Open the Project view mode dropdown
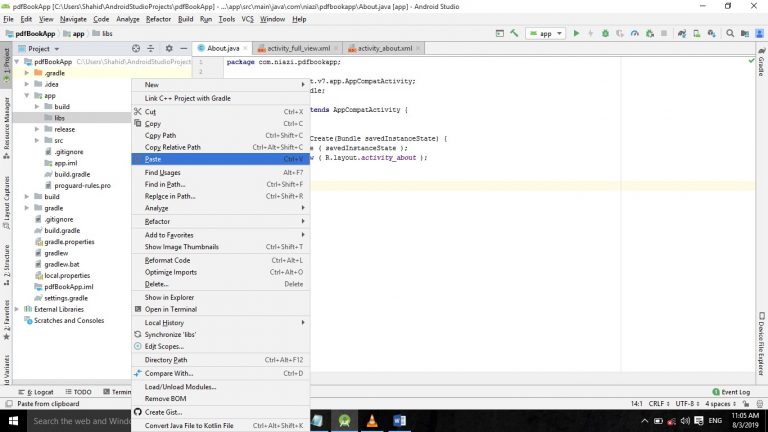This screenshot has width=768, height=432. coord(39,48)
